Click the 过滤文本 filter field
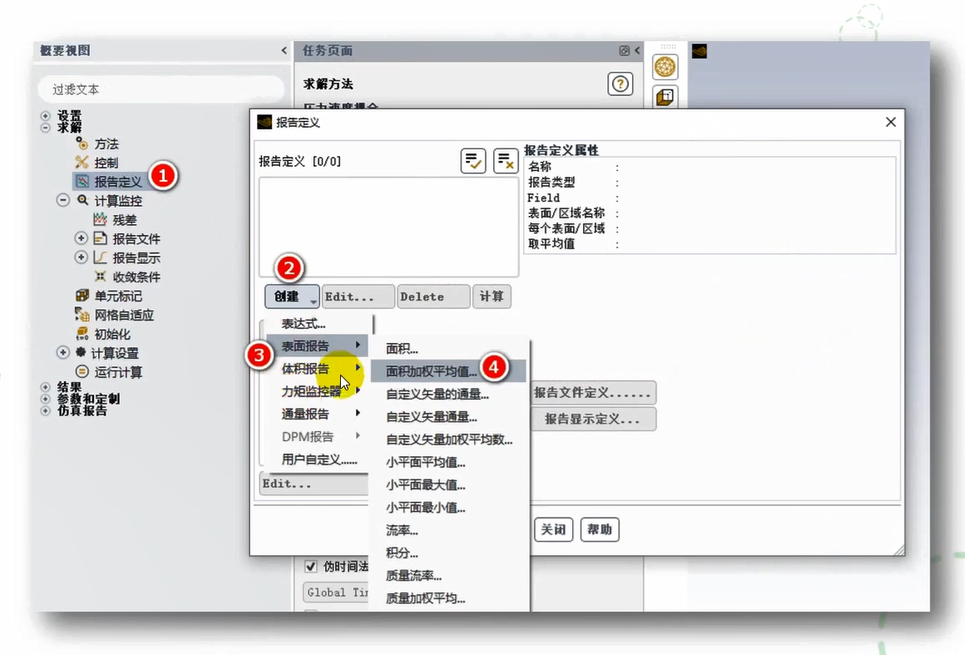This screenshot has width=965, height=655. 160,89
